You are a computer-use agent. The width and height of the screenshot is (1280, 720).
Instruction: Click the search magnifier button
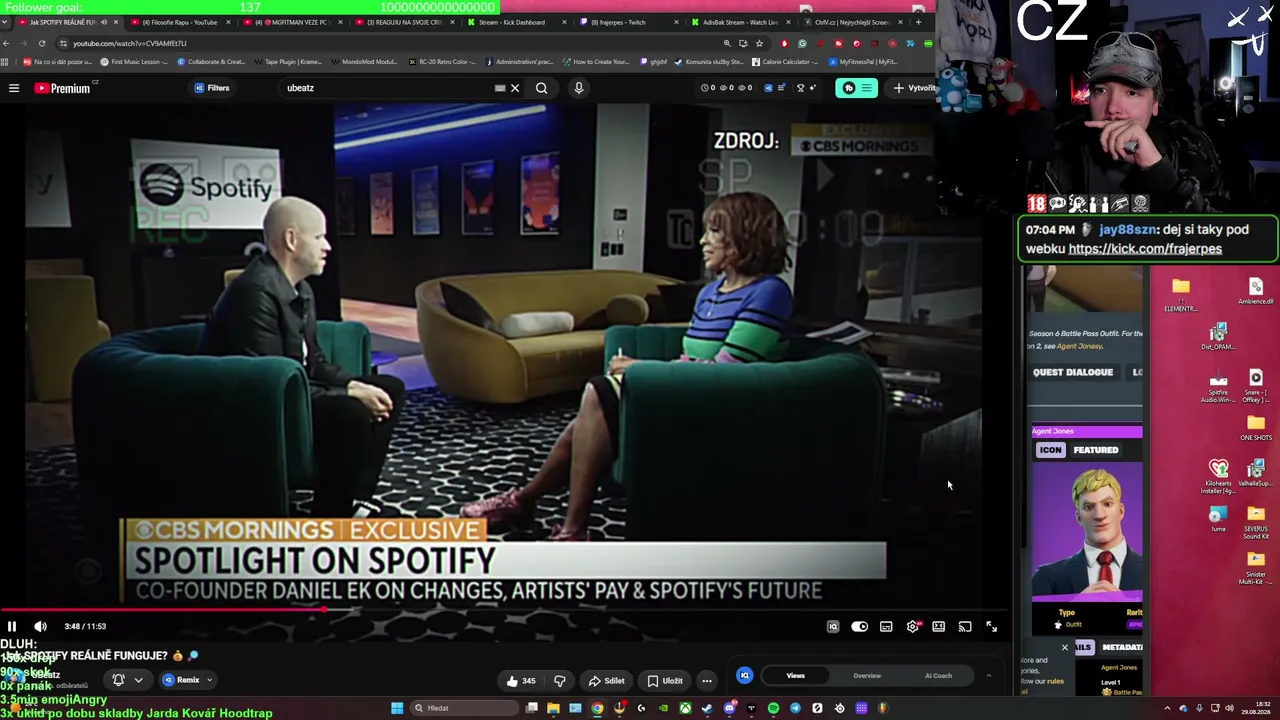(x=541, y=88)
